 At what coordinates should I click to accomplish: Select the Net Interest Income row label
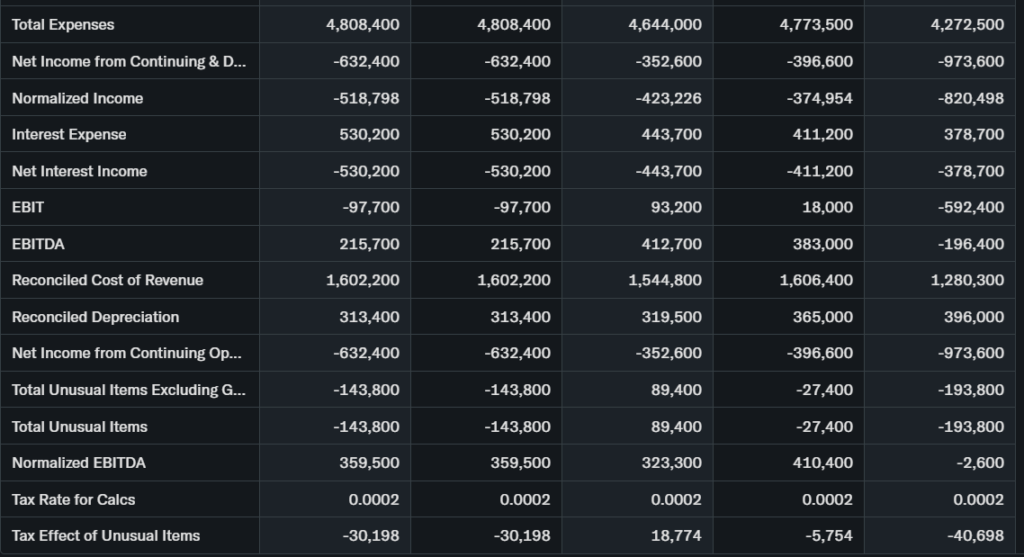[x=79, y=171]
